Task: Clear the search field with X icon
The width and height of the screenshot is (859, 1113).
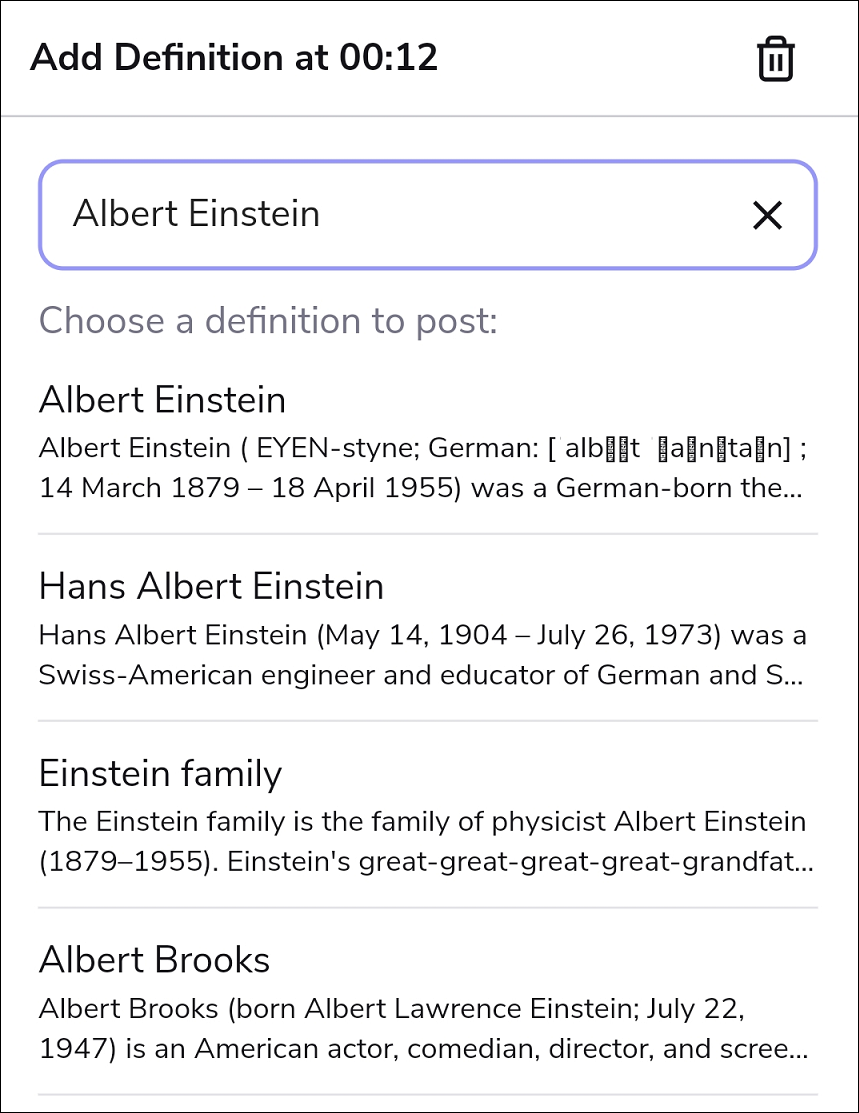Action: click(x=767, y=215)
